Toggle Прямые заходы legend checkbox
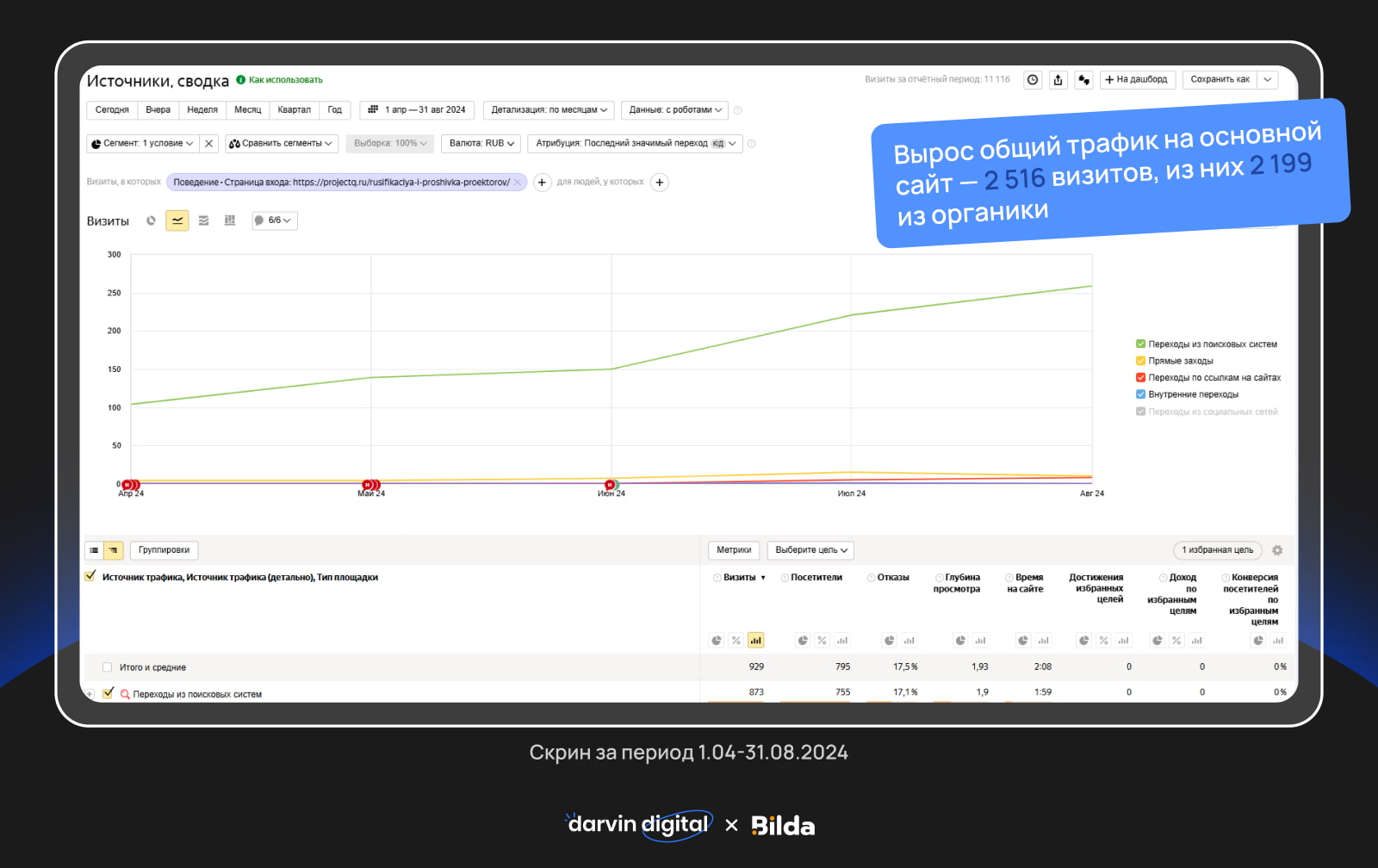This screenshot has width=1378, height=868. pyautogui.click(x=1140, y=361)
